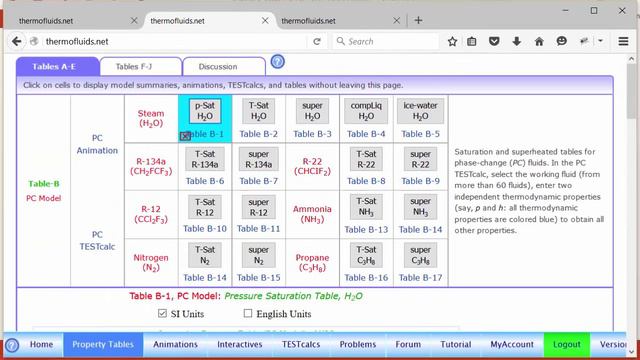Image resolution: width=640 pixels, height=360 pixels.
Task: Go back with the browser back arrow
Action: coord(16,41)
